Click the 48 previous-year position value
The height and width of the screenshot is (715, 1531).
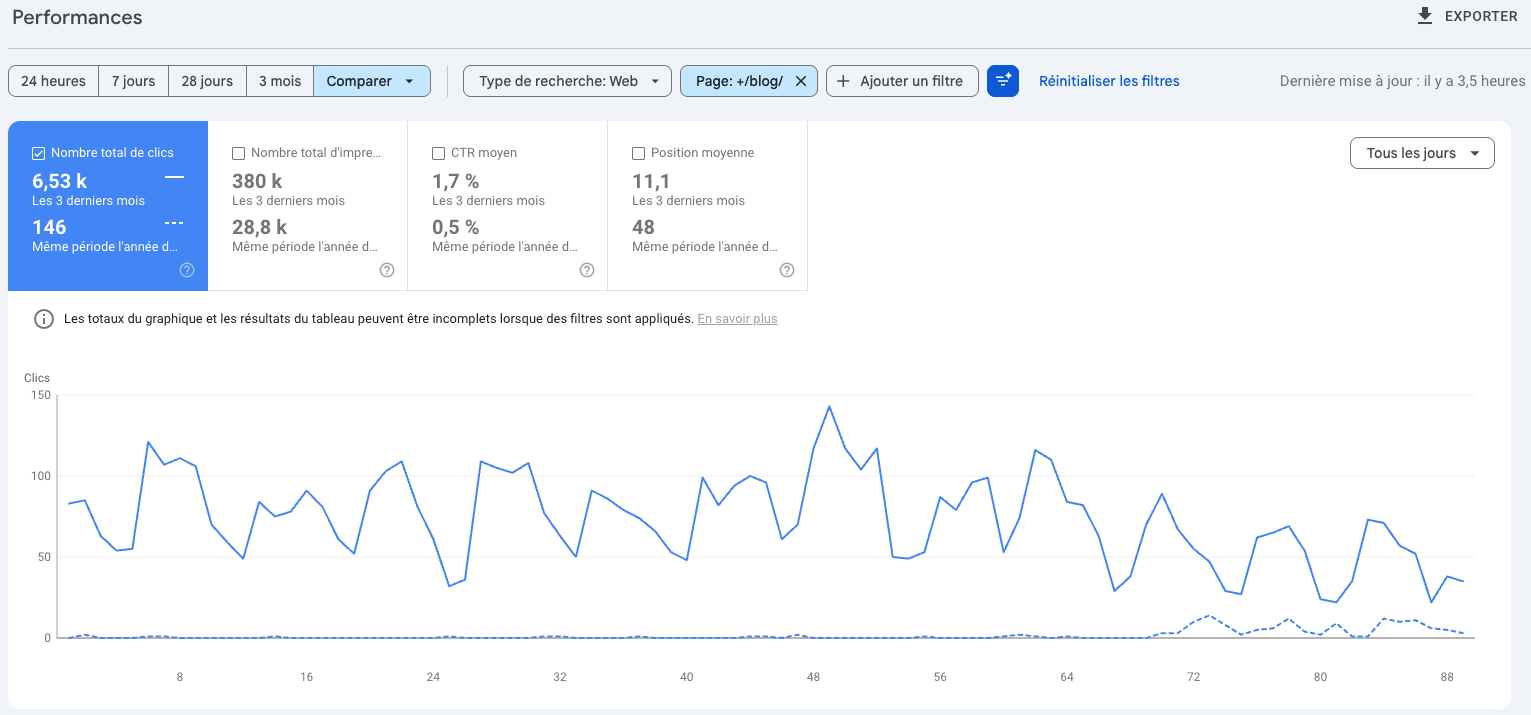click(643, 227)
